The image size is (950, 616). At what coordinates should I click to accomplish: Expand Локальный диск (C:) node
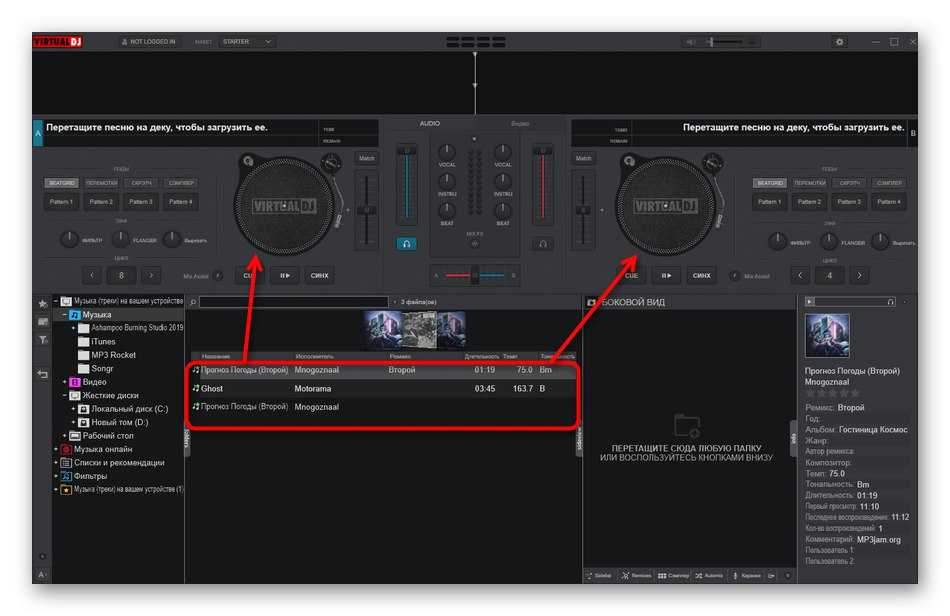pyautogui.click(x=73, y=409)
